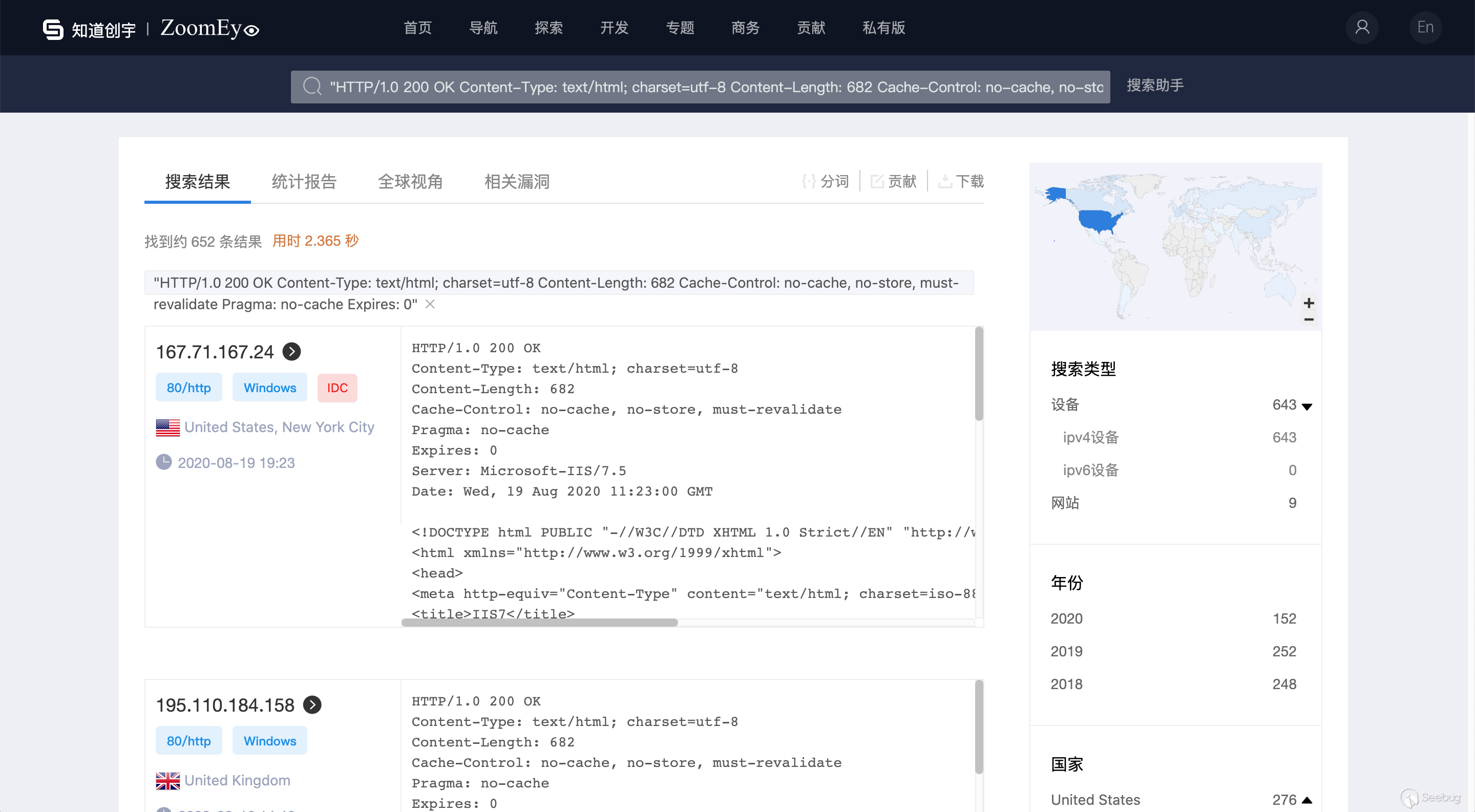
Task: Expand the United States country arrow
Action: (x=1307, y=800)
